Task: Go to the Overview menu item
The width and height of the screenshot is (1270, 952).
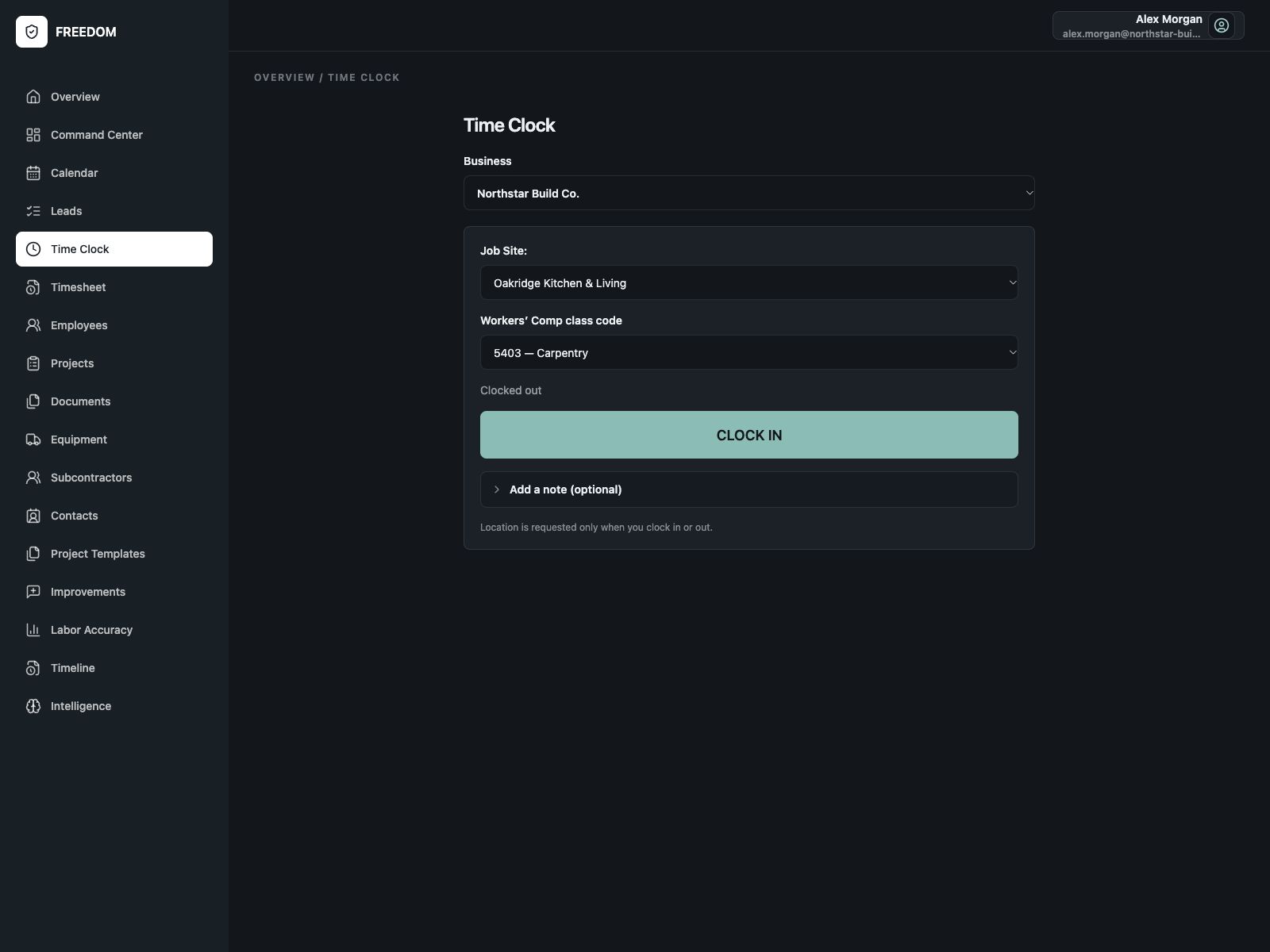Action: pos(114,97)
